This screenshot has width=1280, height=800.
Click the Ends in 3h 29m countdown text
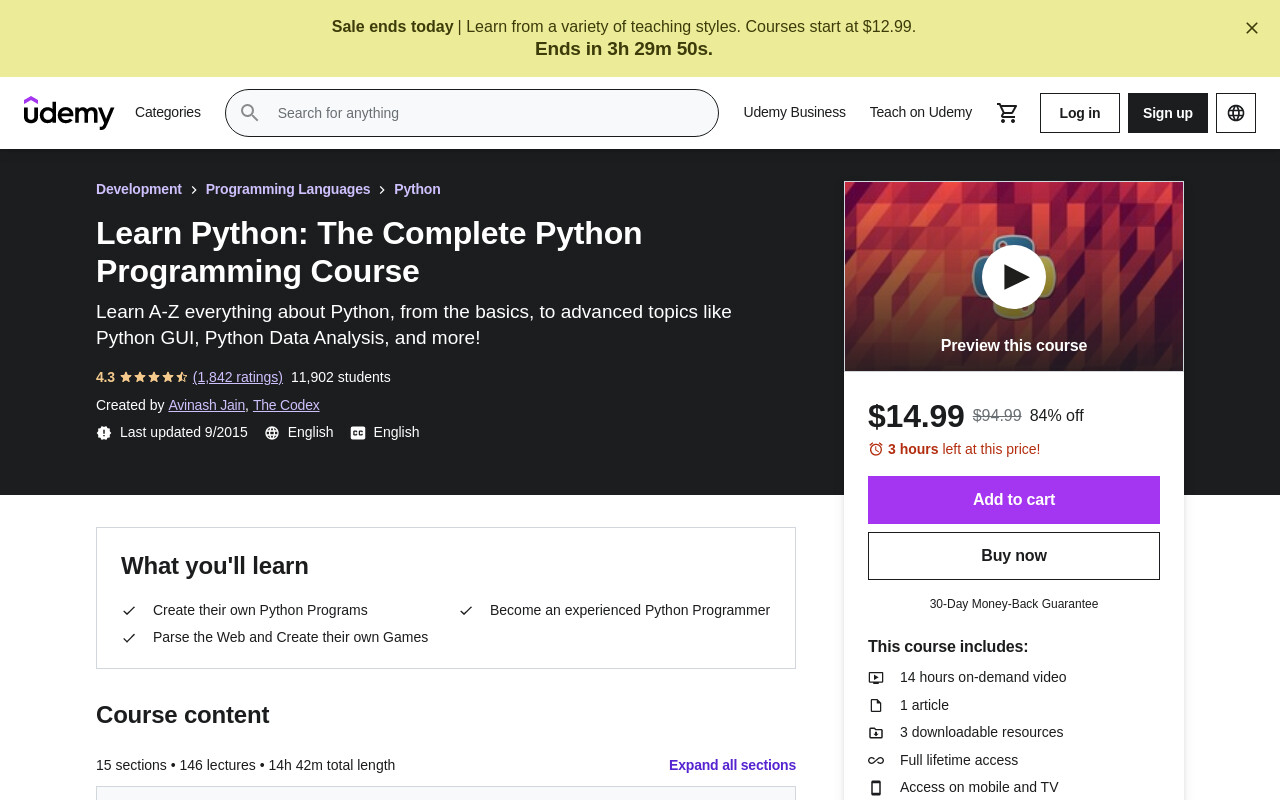tap(624, 49)
